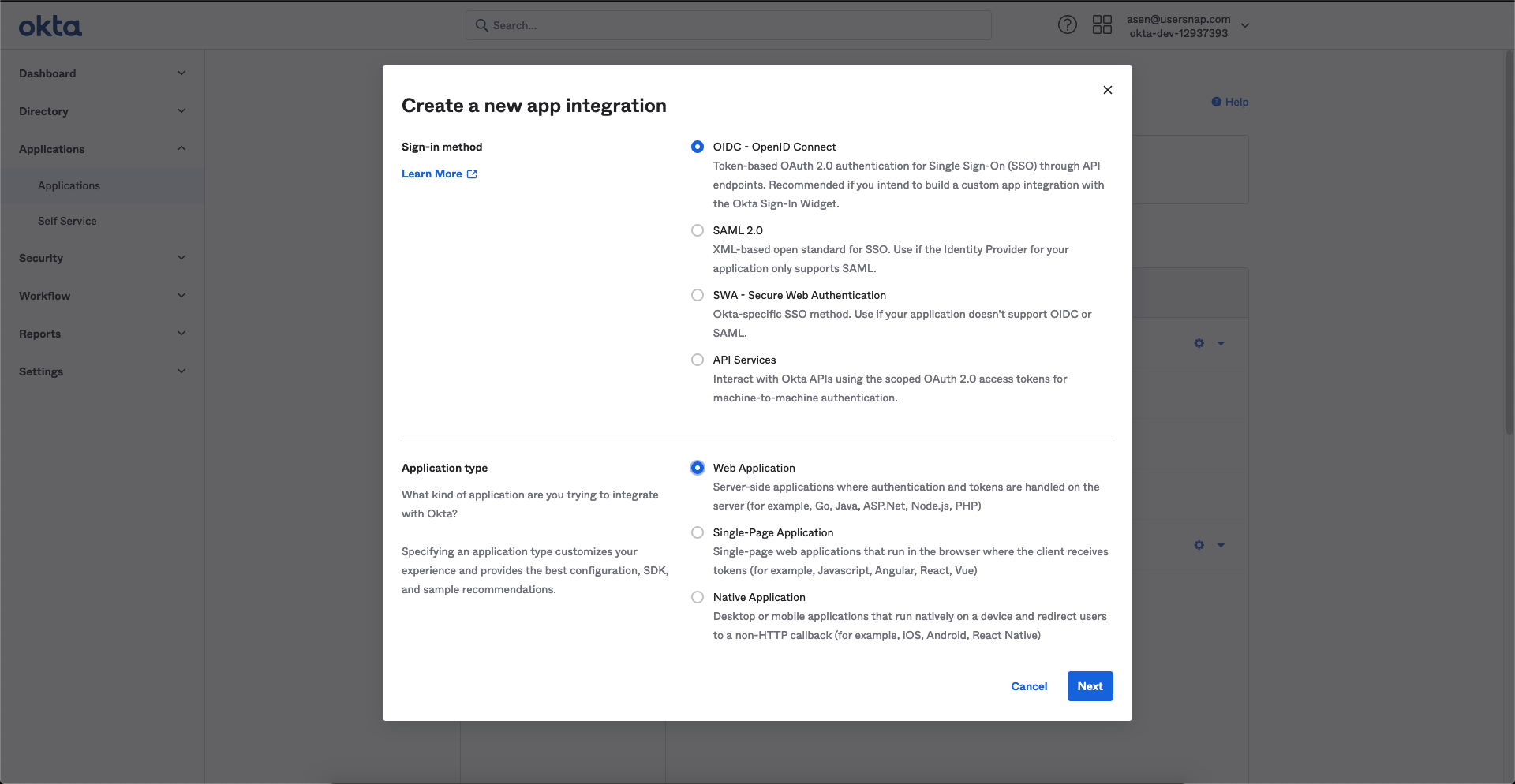1515x784 pixels.
Task: Expand the Security section chevron
Action: pyautogui.click(x=181, y=258)
